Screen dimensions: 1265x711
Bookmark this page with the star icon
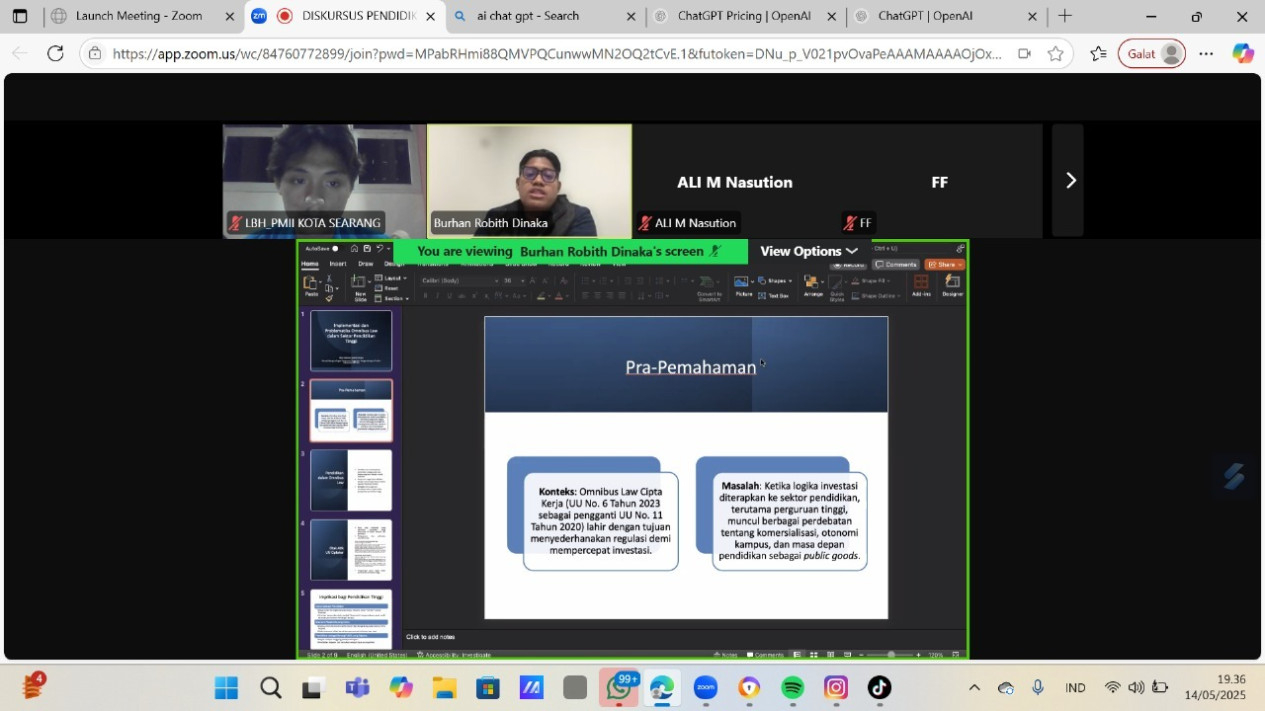point(1055,54)
